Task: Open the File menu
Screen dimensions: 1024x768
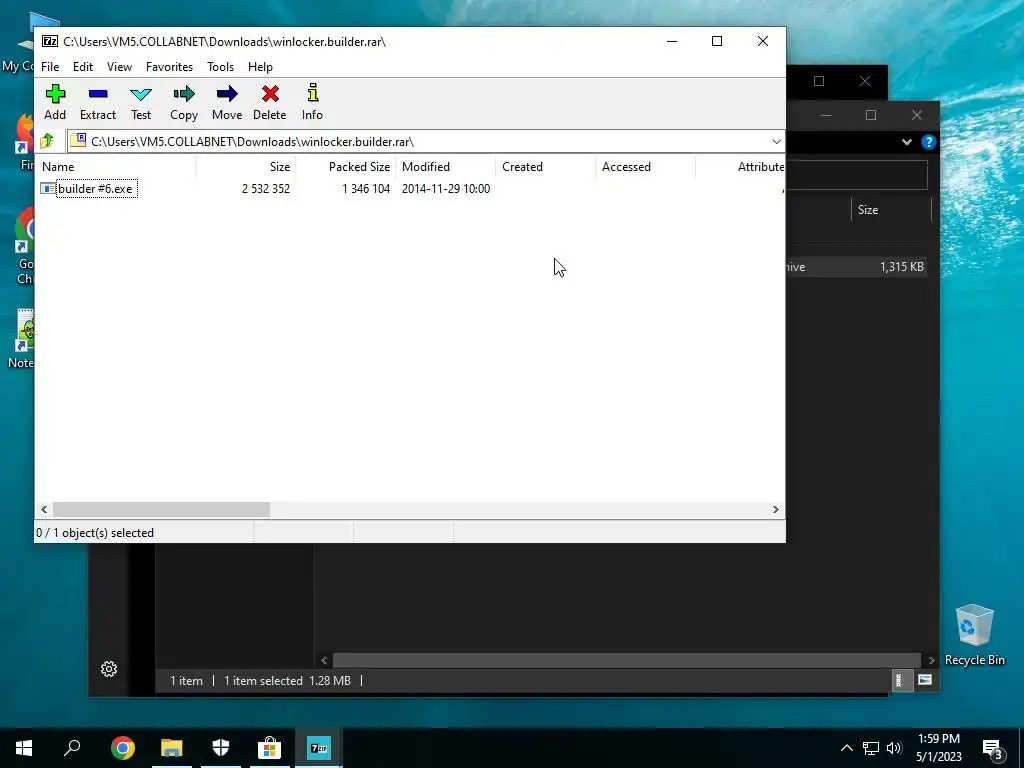Action: pos(50,67)
